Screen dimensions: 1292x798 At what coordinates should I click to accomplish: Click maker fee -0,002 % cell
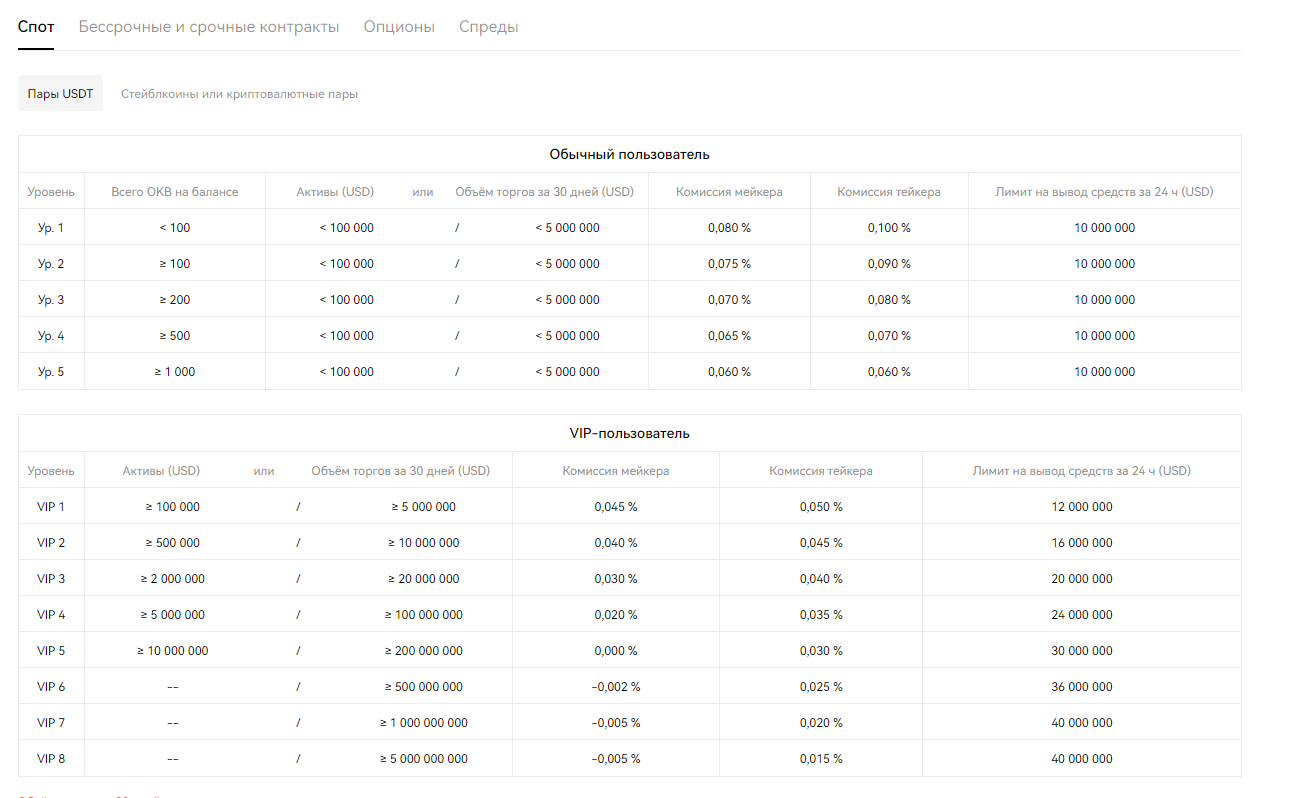(x=616, y=687)
